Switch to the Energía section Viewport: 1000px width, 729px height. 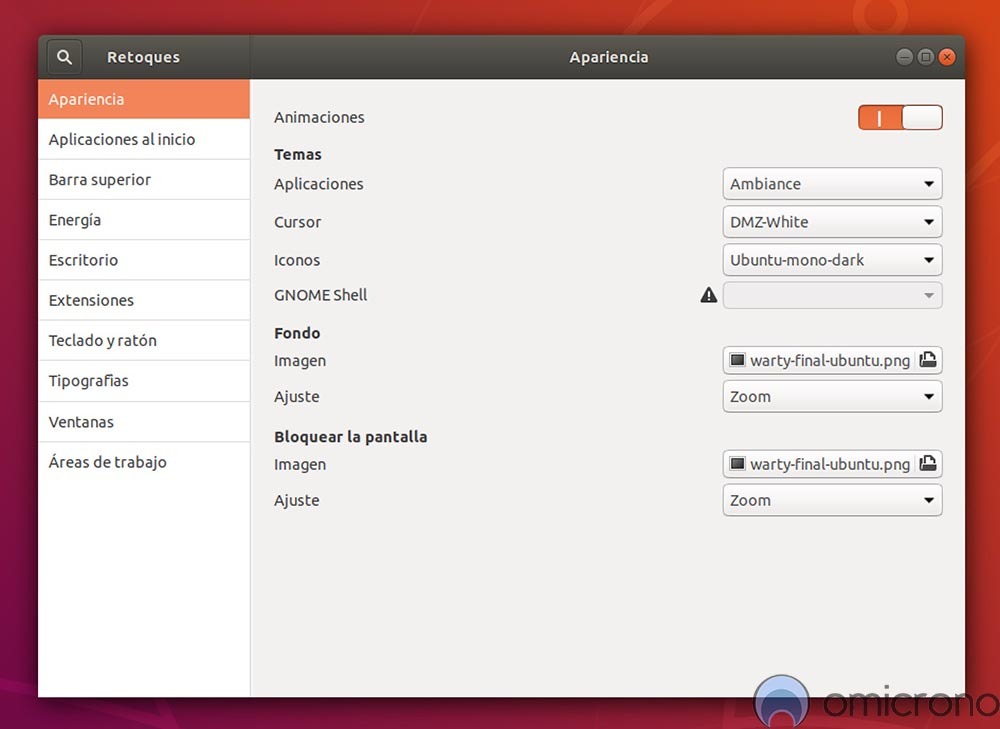tap(143, 220)
